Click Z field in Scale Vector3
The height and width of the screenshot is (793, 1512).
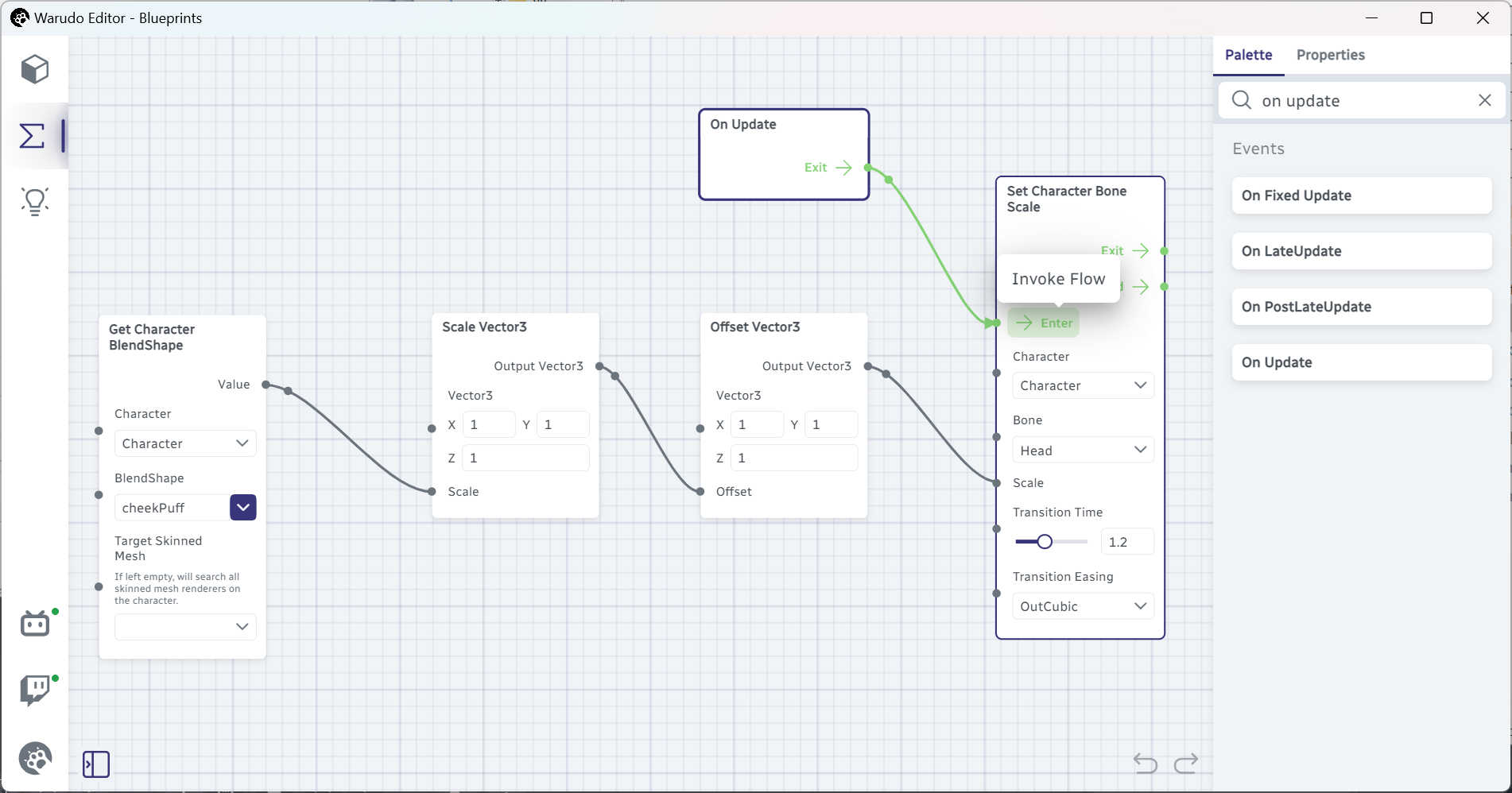[525, 458]
